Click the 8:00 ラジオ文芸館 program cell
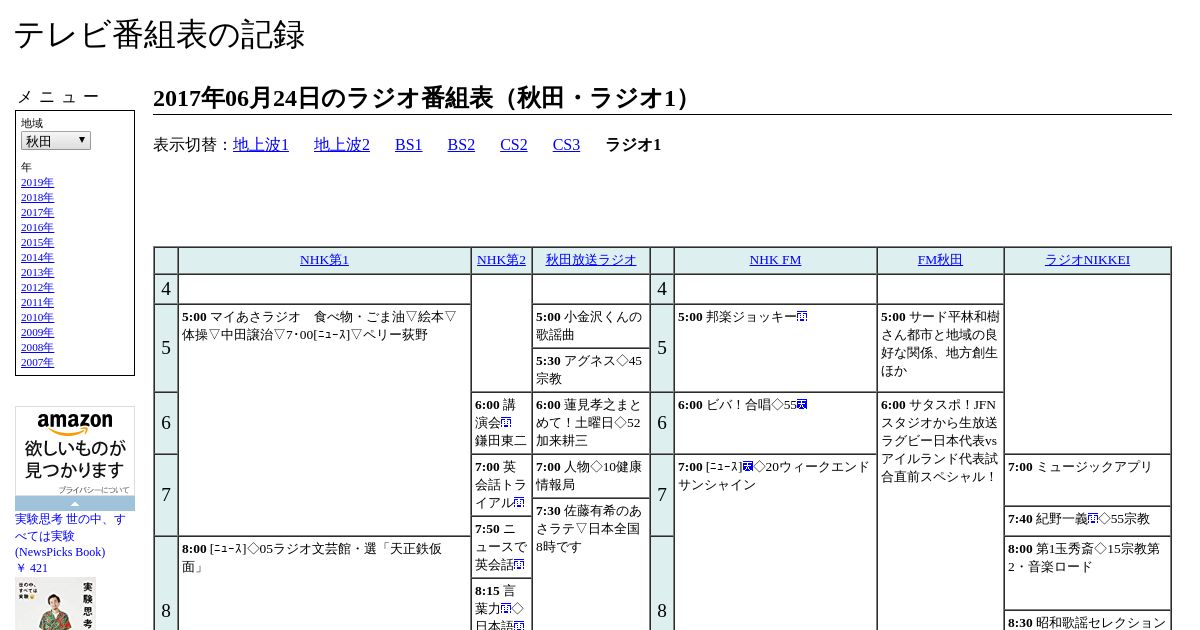 pyautogui.click(x=324, y=584)
